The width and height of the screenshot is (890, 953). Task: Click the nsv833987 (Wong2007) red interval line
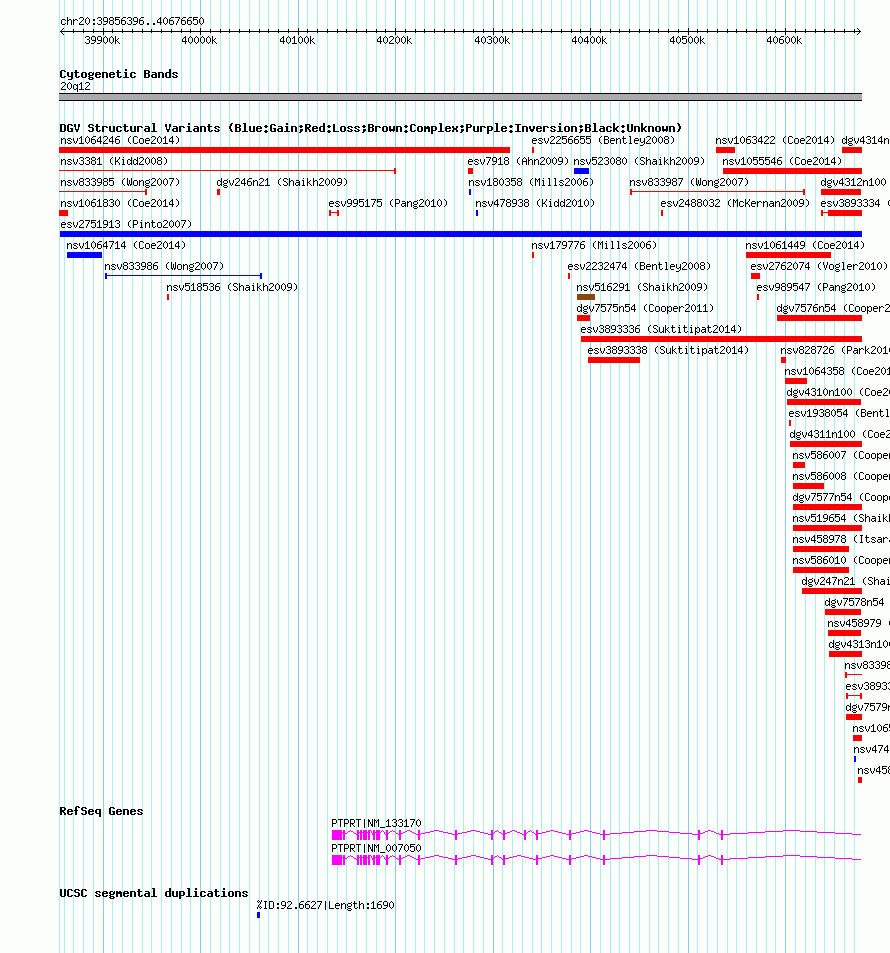point(717,192)
